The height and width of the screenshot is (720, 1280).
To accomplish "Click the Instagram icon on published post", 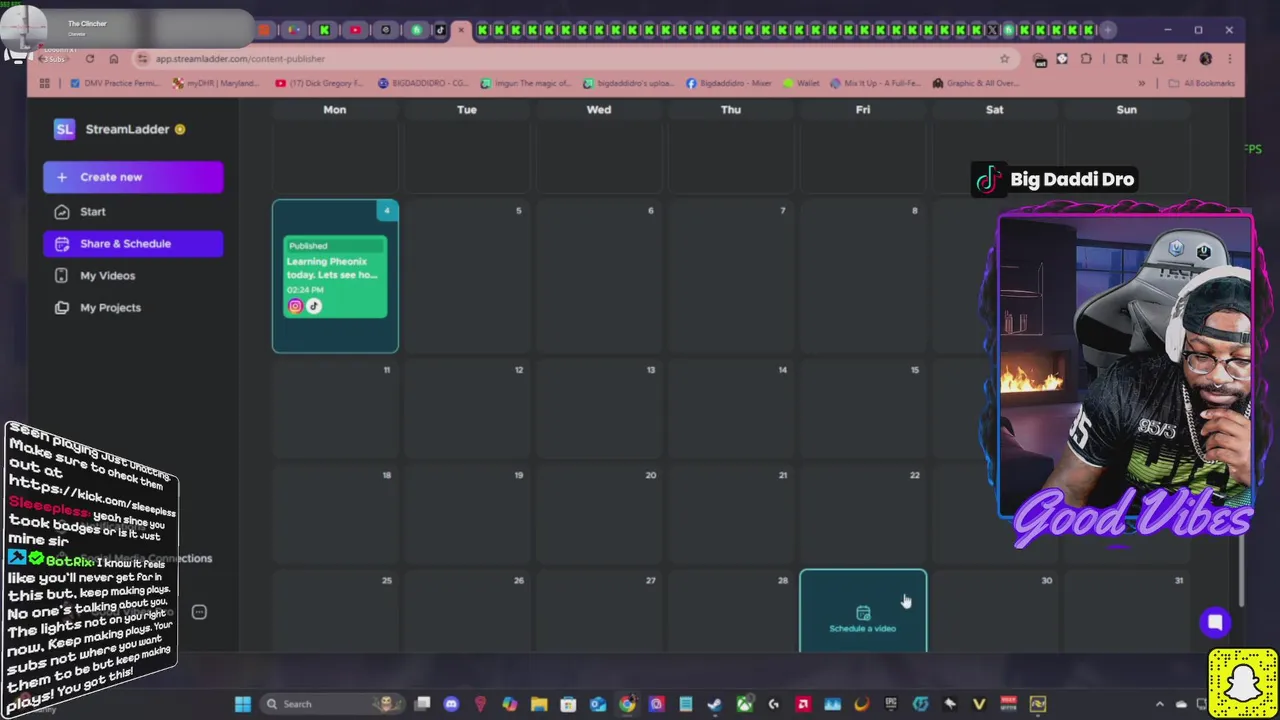I will tap(295, 306).
